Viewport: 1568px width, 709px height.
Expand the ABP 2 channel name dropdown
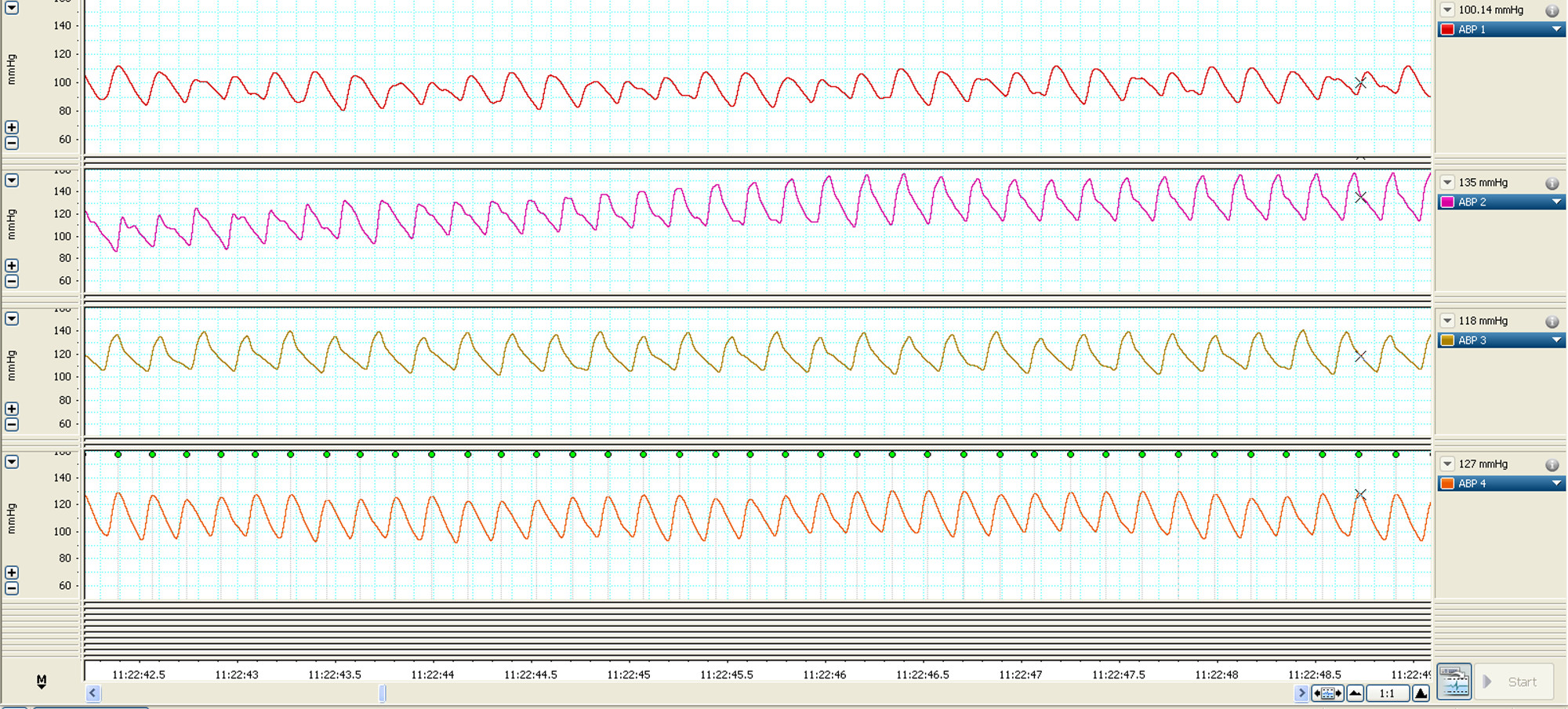(1556, 202)
